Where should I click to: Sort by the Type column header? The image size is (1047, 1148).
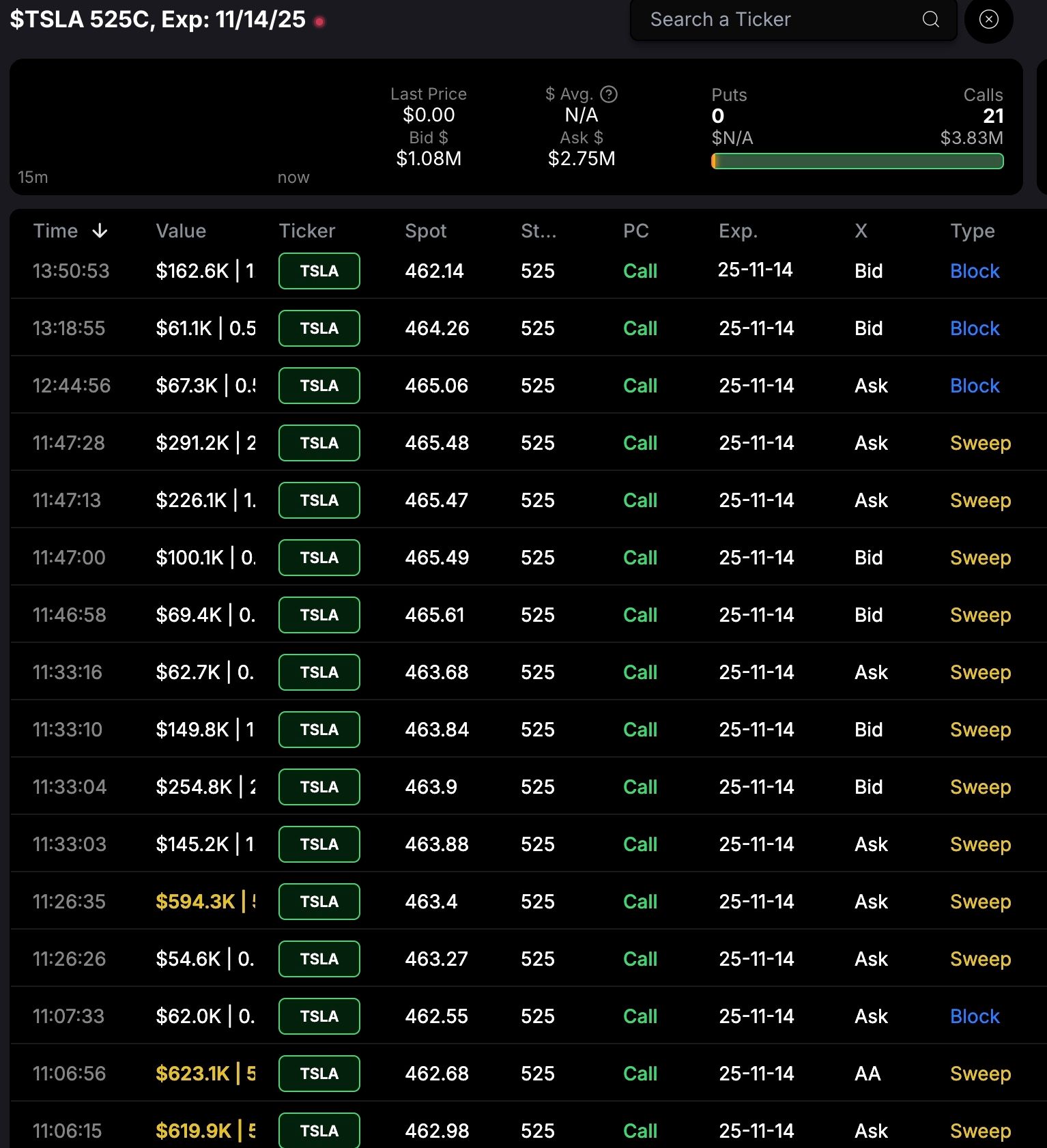click(x=973, y=231)
